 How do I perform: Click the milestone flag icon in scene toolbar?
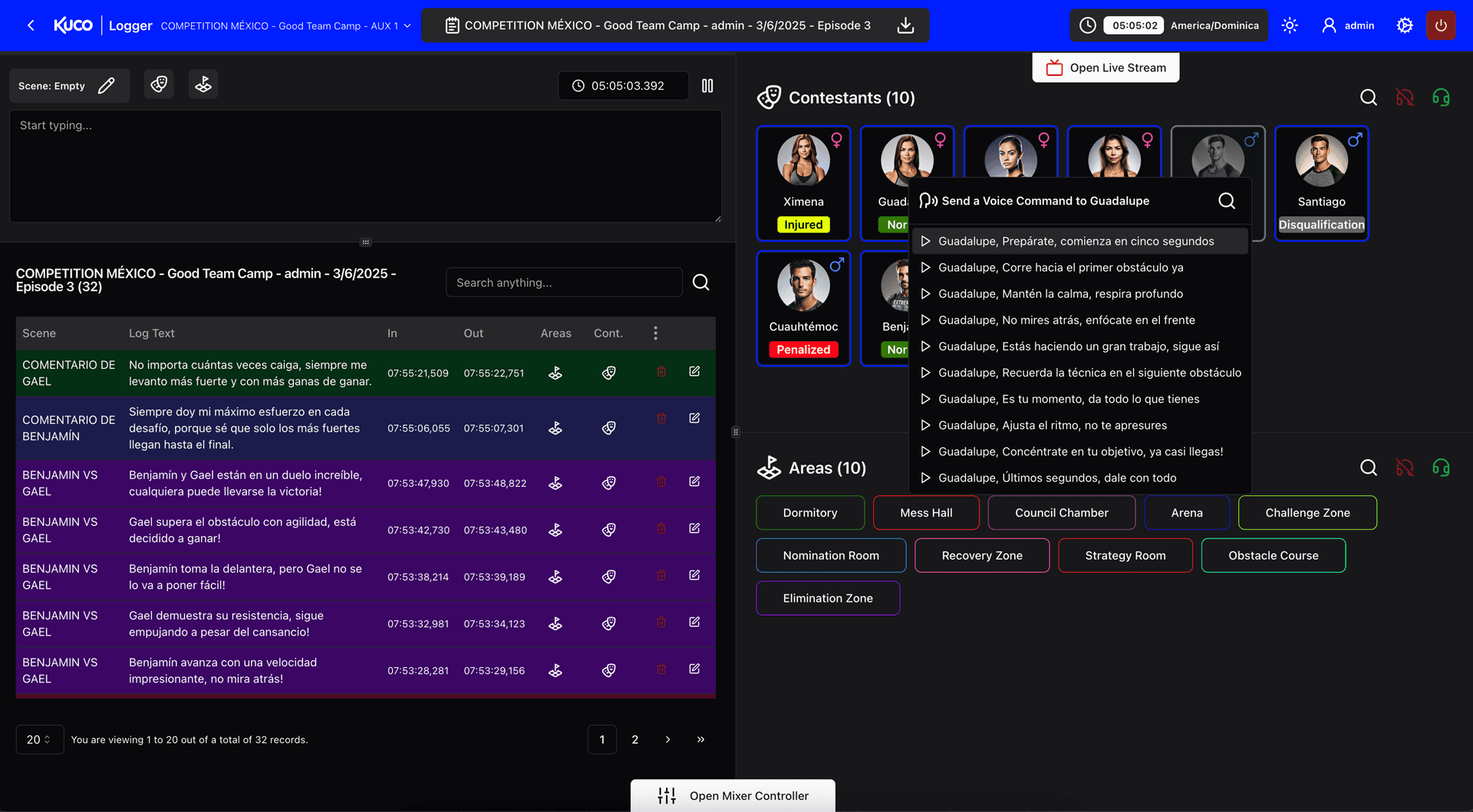[x=203, y=84]
